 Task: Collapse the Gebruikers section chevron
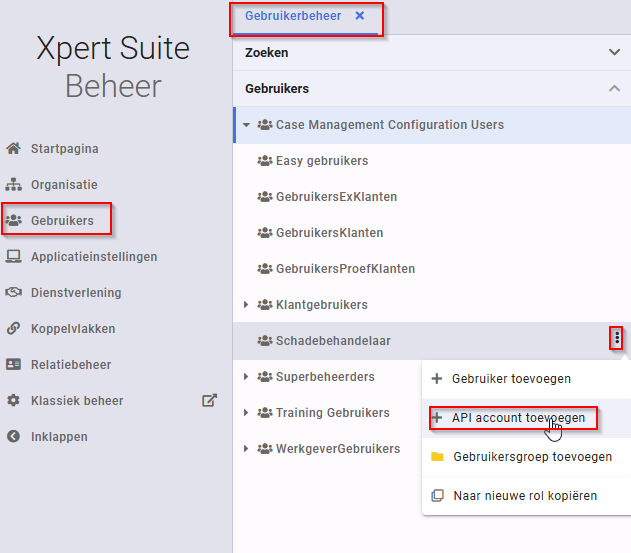point(614,88)
